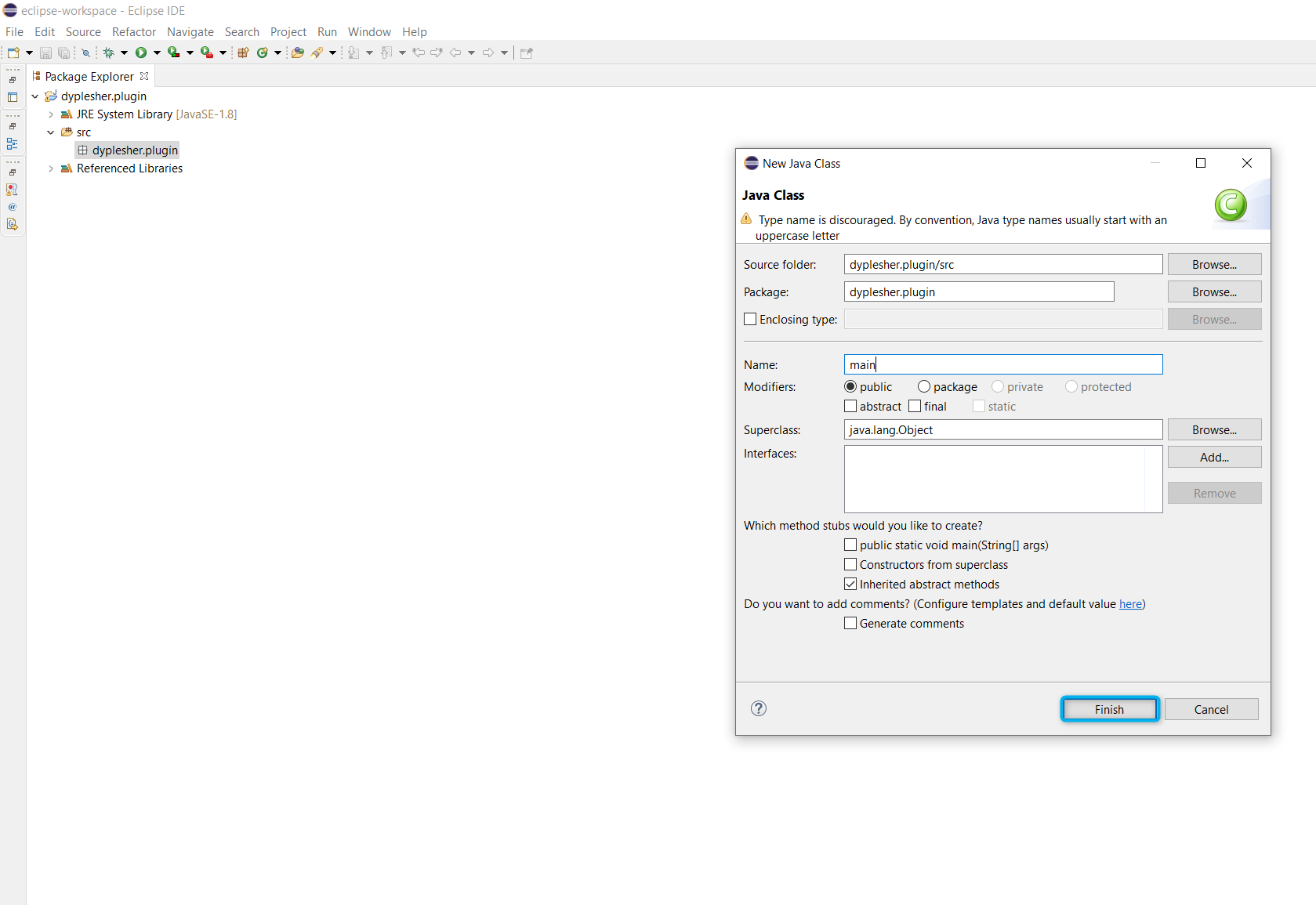Click the Add interfaces button
The width and height of the screenshot is (1316, 905).
click(1214, 457)
